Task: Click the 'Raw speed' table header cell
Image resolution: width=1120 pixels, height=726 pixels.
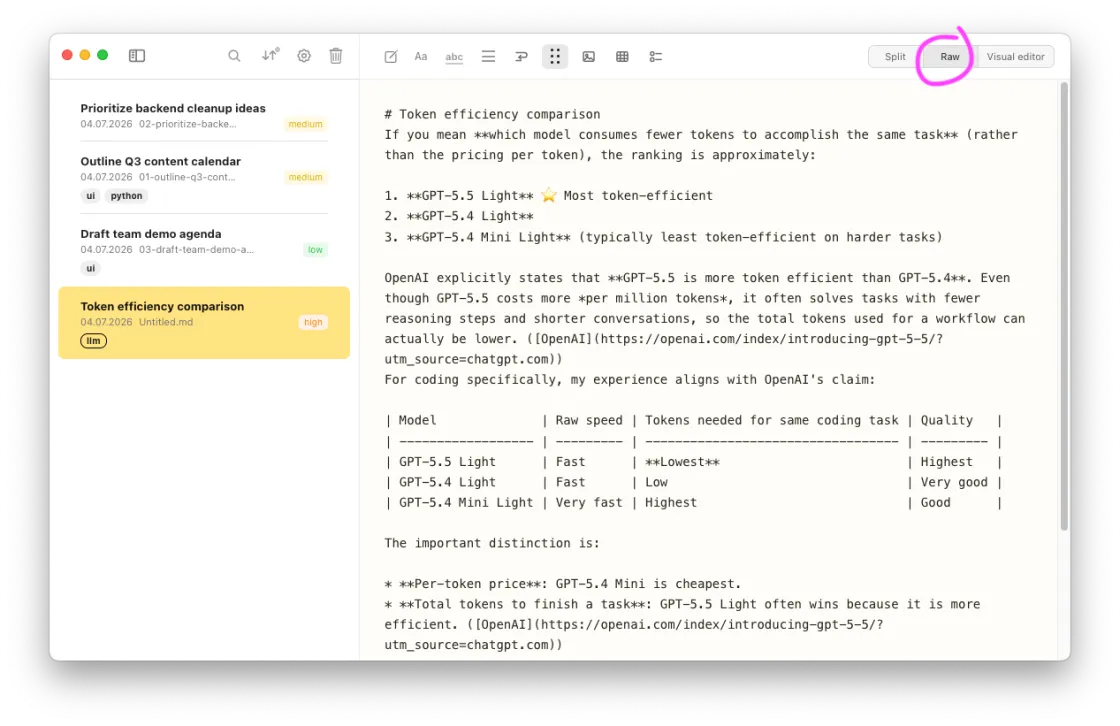Action: [x=589, y=420]
